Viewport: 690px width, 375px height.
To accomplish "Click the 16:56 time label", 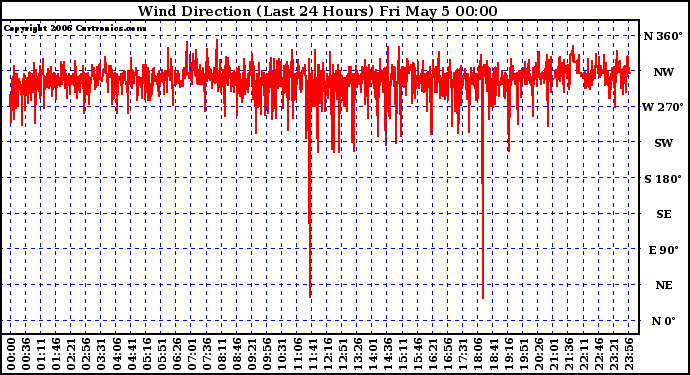I will [x=448, y=354].
